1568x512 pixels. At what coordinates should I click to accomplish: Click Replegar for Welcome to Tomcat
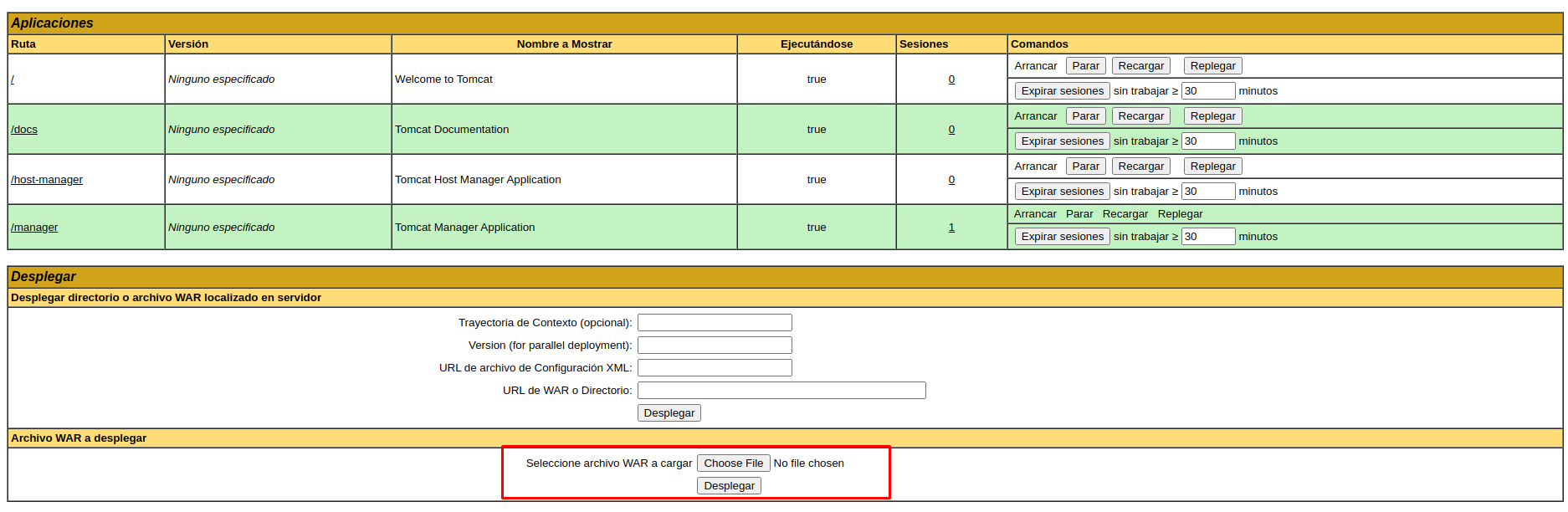click(1213, 66)
